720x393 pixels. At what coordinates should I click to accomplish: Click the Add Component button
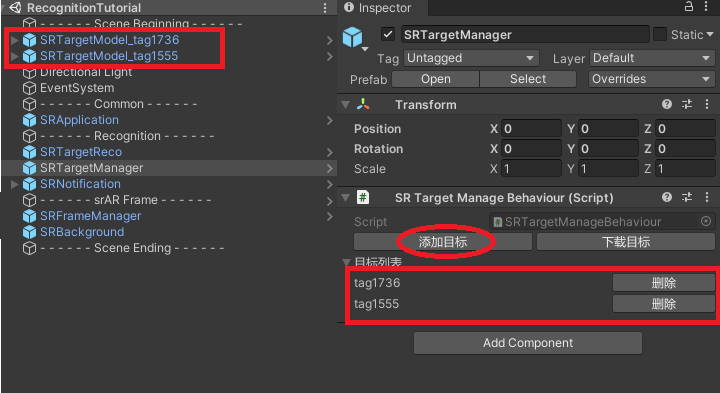(528, 343)
